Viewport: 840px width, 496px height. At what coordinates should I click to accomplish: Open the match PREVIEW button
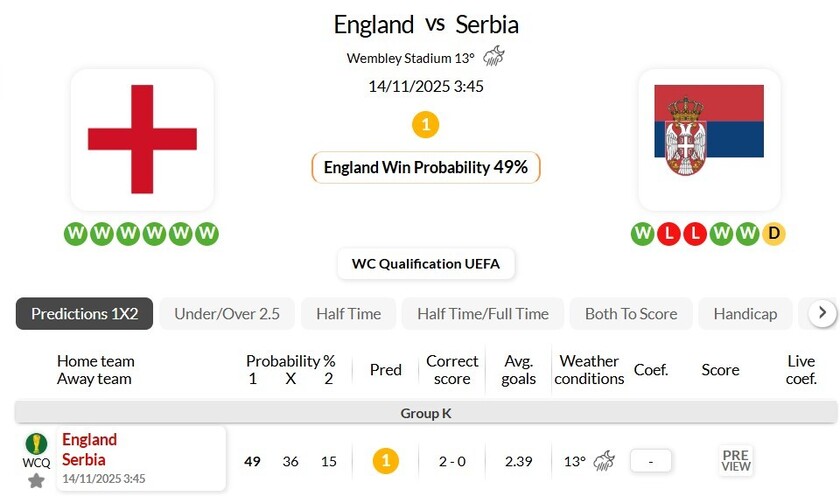point(735,461)
